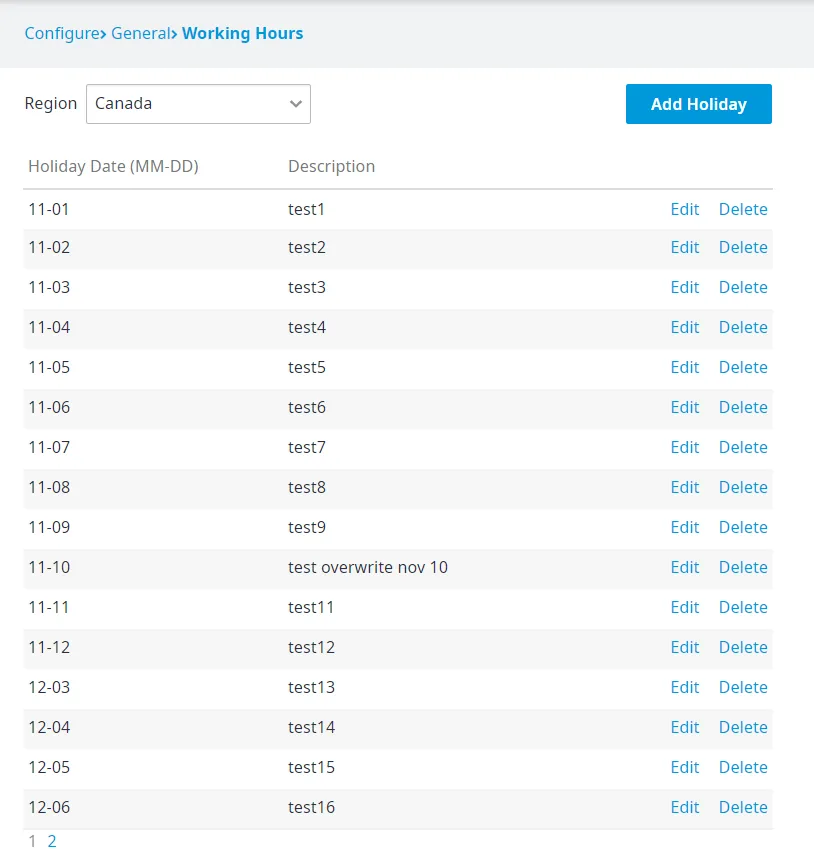
Task: Delete the test12 holiday row
Action: [x=743, y=648]
